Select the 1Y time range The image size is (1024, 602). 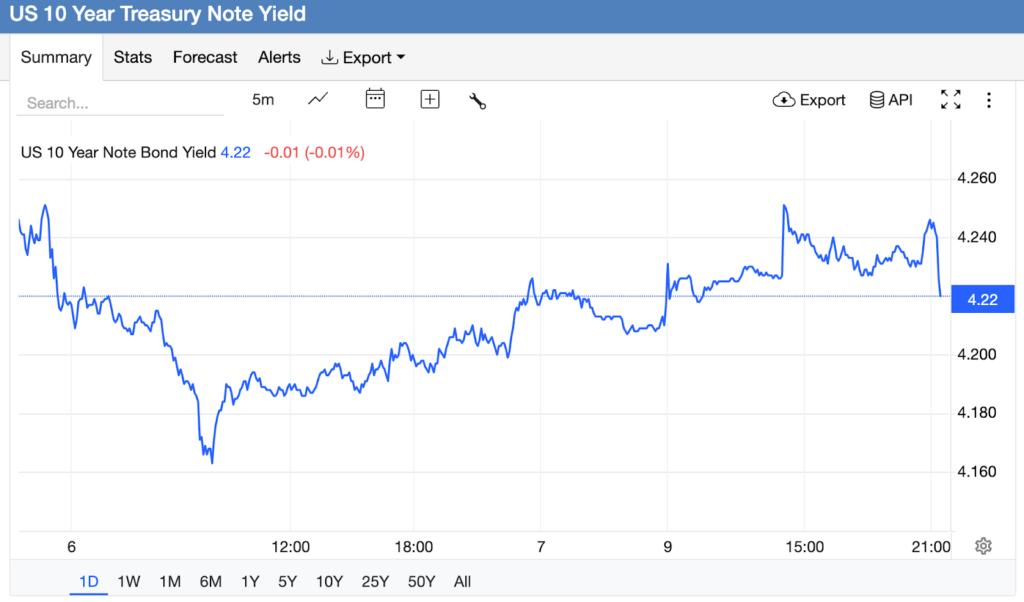click(249, 581)
